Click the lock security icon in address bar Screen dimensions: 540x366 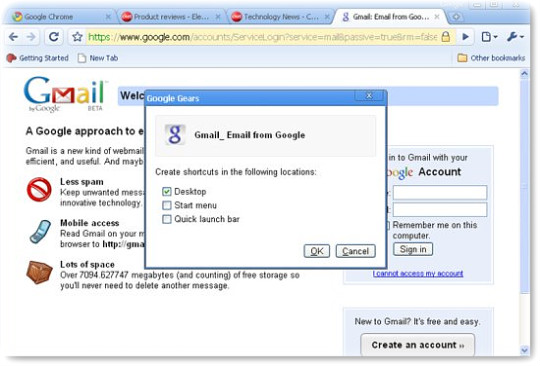click(x=446, y=36)
